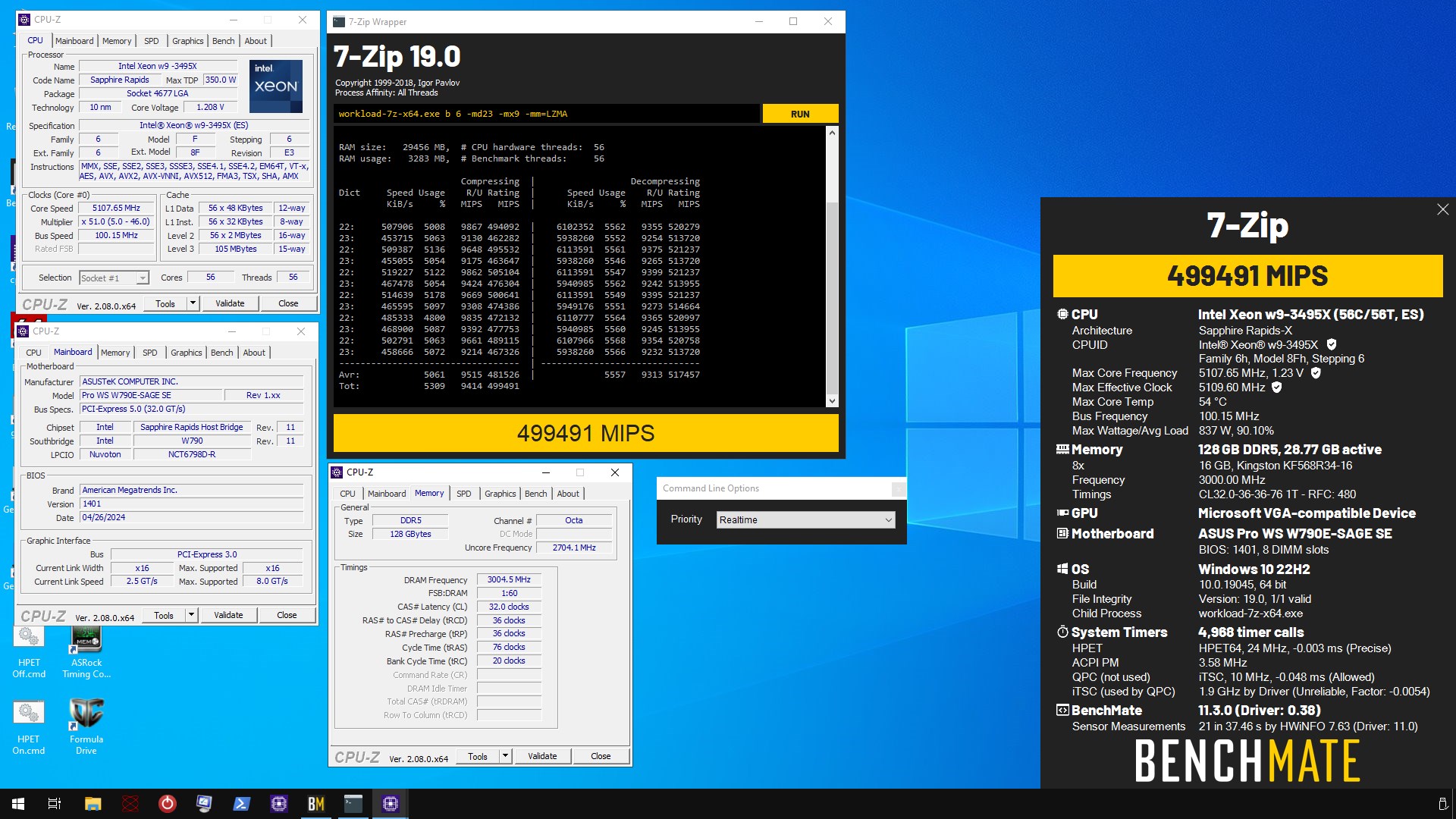Screen dimensions: 1456x819
Task: Expand Tools dropdown arrow in CPU window
Action: 193,303
